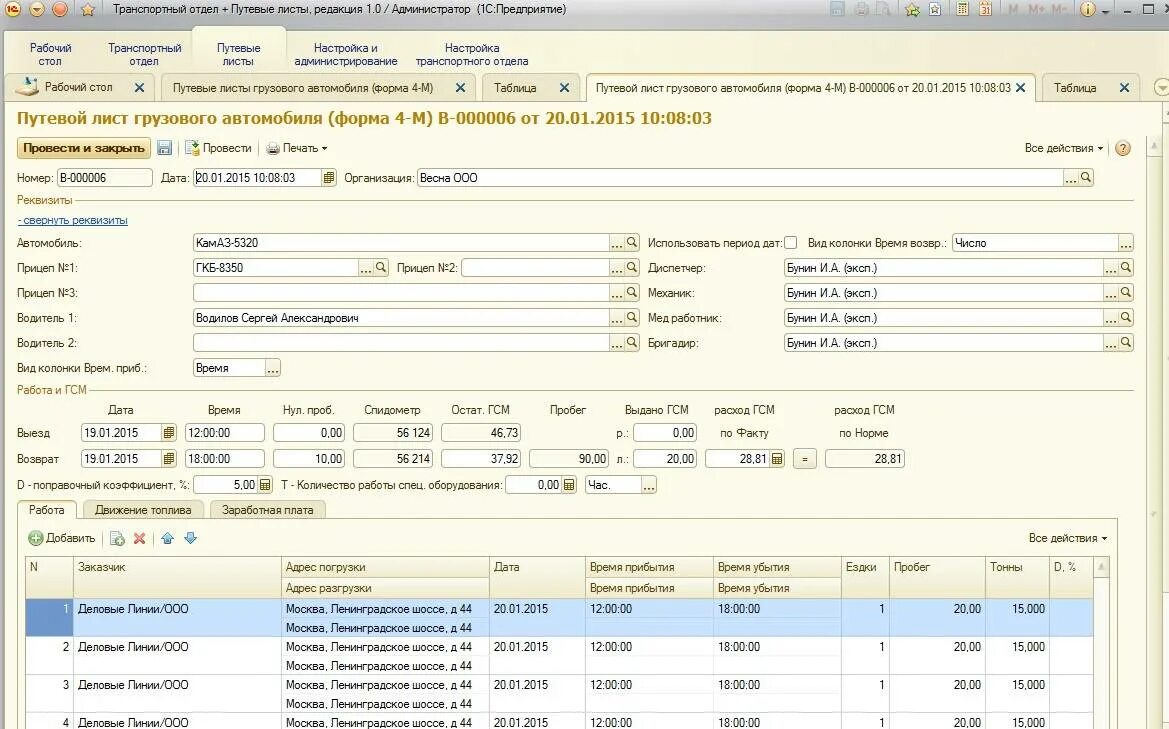Move row up with blue up arrow

click(x=168, y=538)
